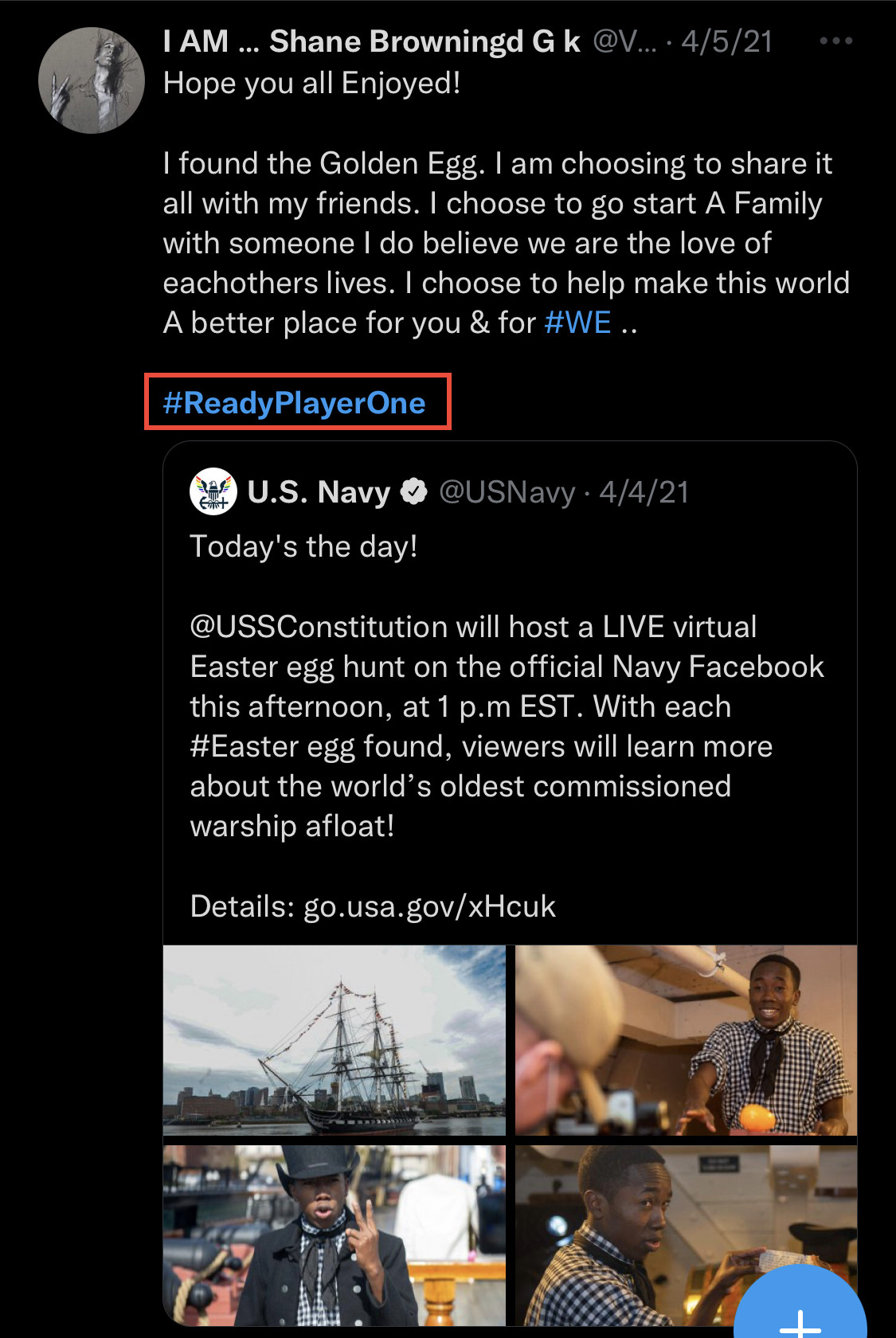Open the #ReadyPlayerOne hashtag
The height and width of the screenshot is (1338, 896).
(295, 403)
